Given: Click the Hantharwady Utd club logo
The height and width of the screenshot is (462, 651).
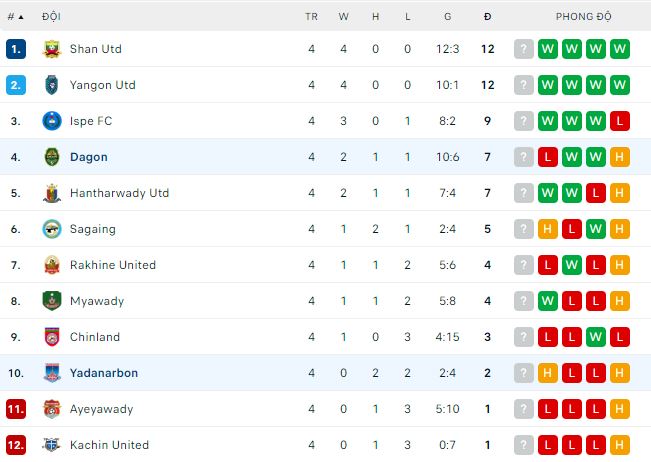Looking at the screenshot, I should 52,193.
